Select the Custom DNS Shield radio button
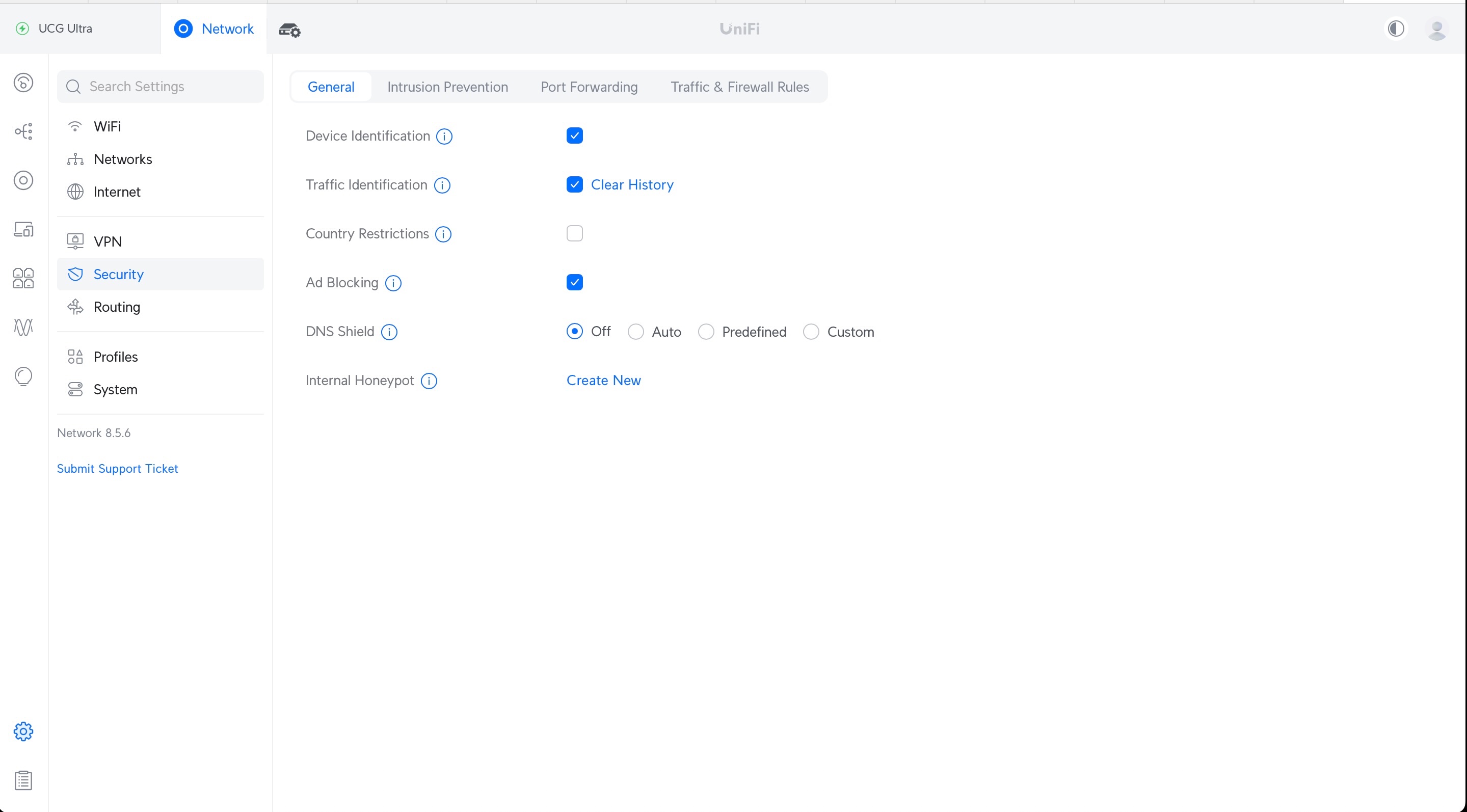Screen dimensions: 1467x812 [x=811, y=332]
